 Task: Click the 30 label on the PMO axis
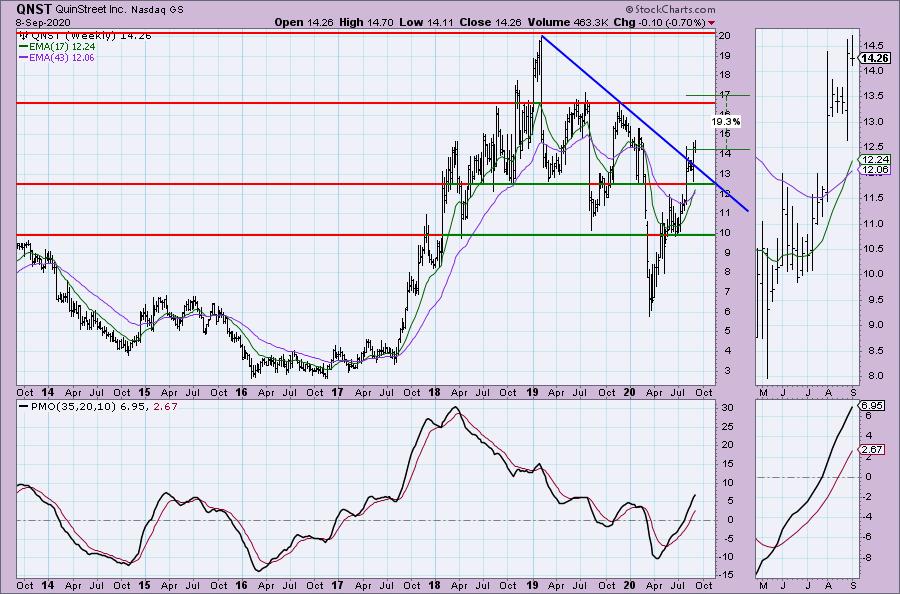pyautogui.click(x=726, y=407)
